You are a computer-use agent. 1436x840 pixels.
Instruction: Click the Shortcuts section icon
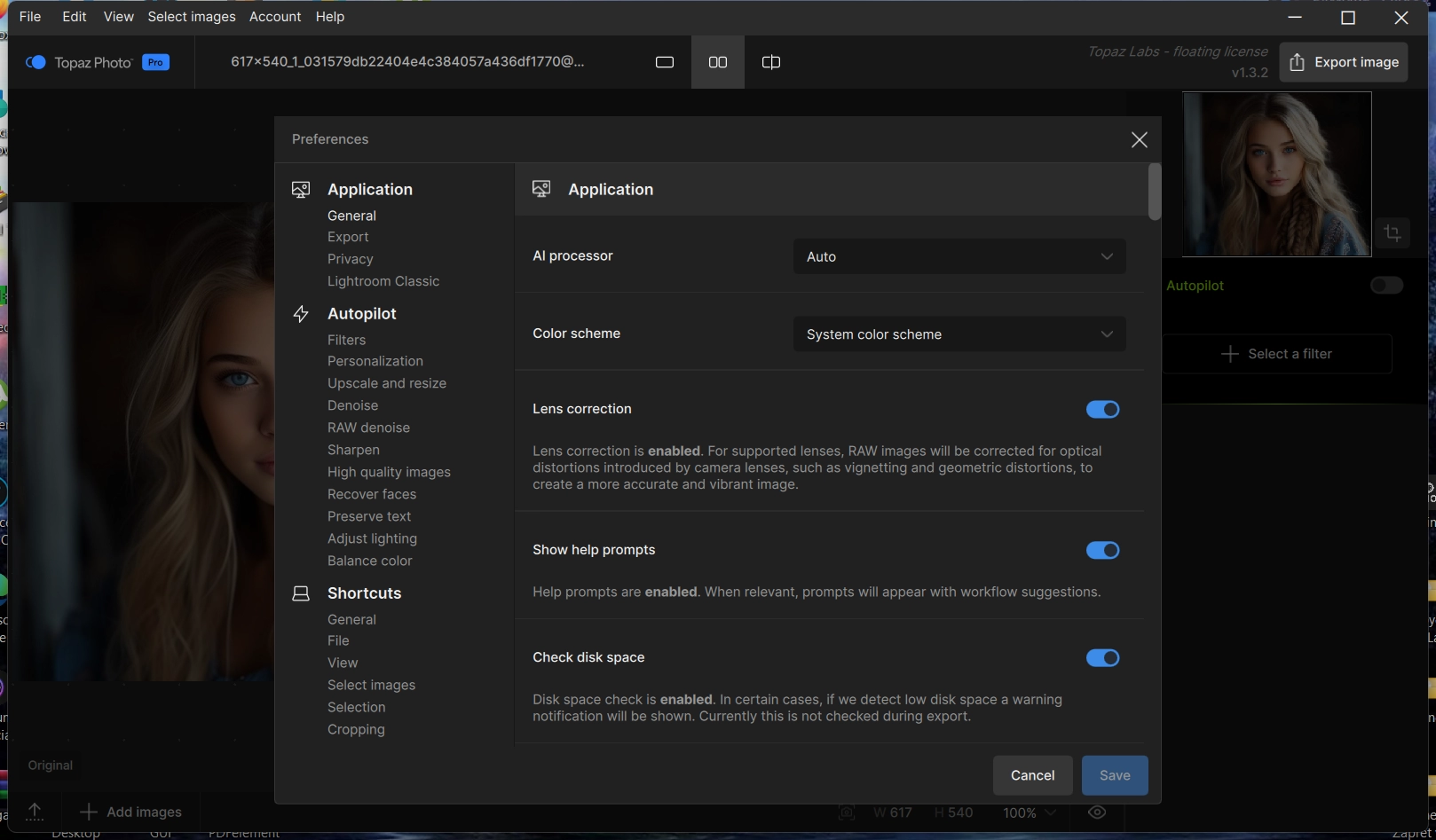301,593
